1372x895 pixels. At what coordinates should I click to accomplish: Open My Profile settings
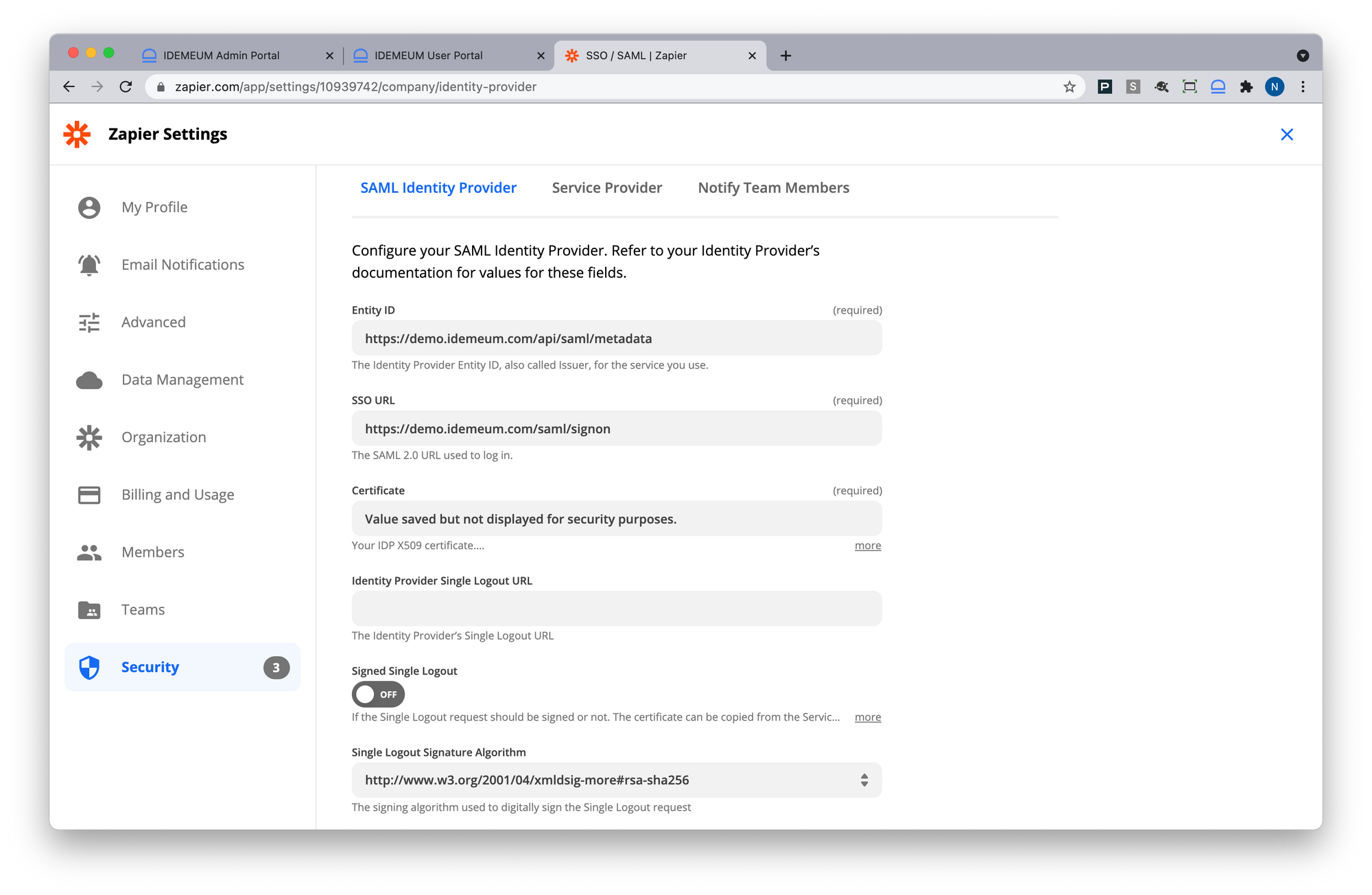pyautogui.click(x=182, y=207)
